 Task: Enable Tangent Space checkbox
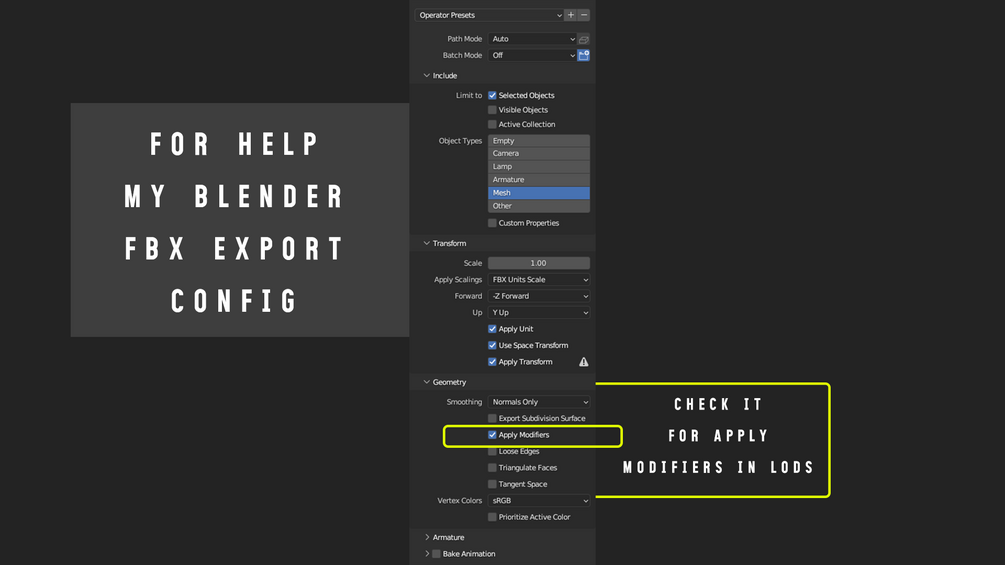[x=492, y=485]
